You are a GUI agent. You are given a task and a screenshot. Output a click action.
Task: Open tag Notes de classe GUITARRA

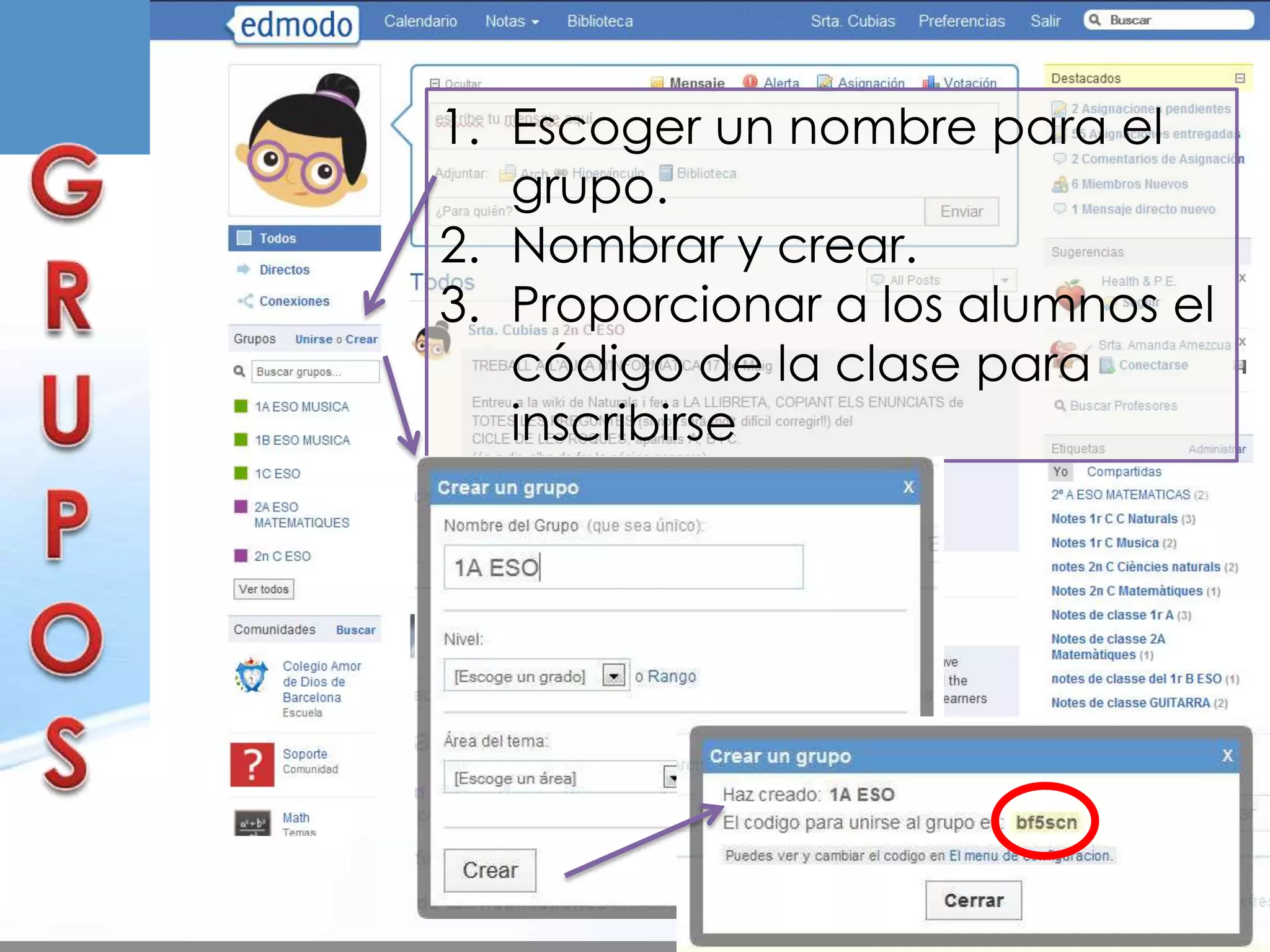point(1130,703)
